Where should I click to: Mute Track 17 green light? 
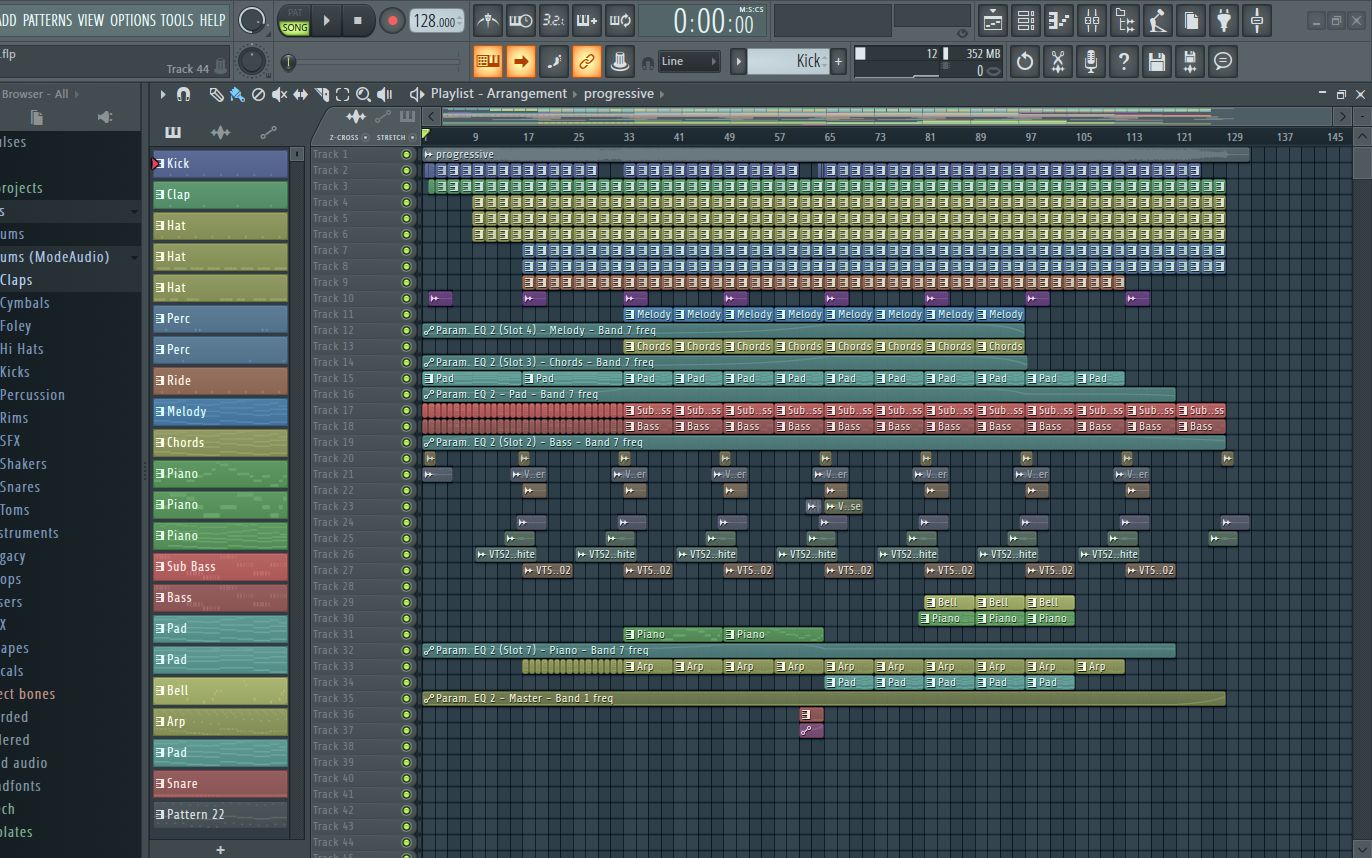pyautogui.click(x=406, y=410)
